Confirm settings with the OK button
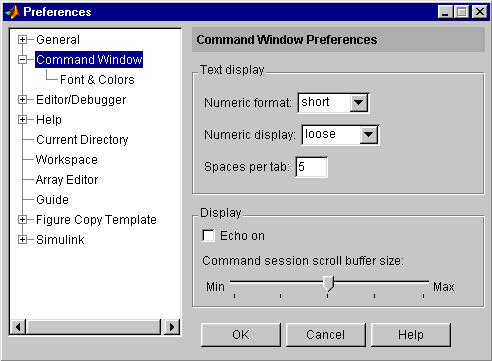 (x=241, y=335)
